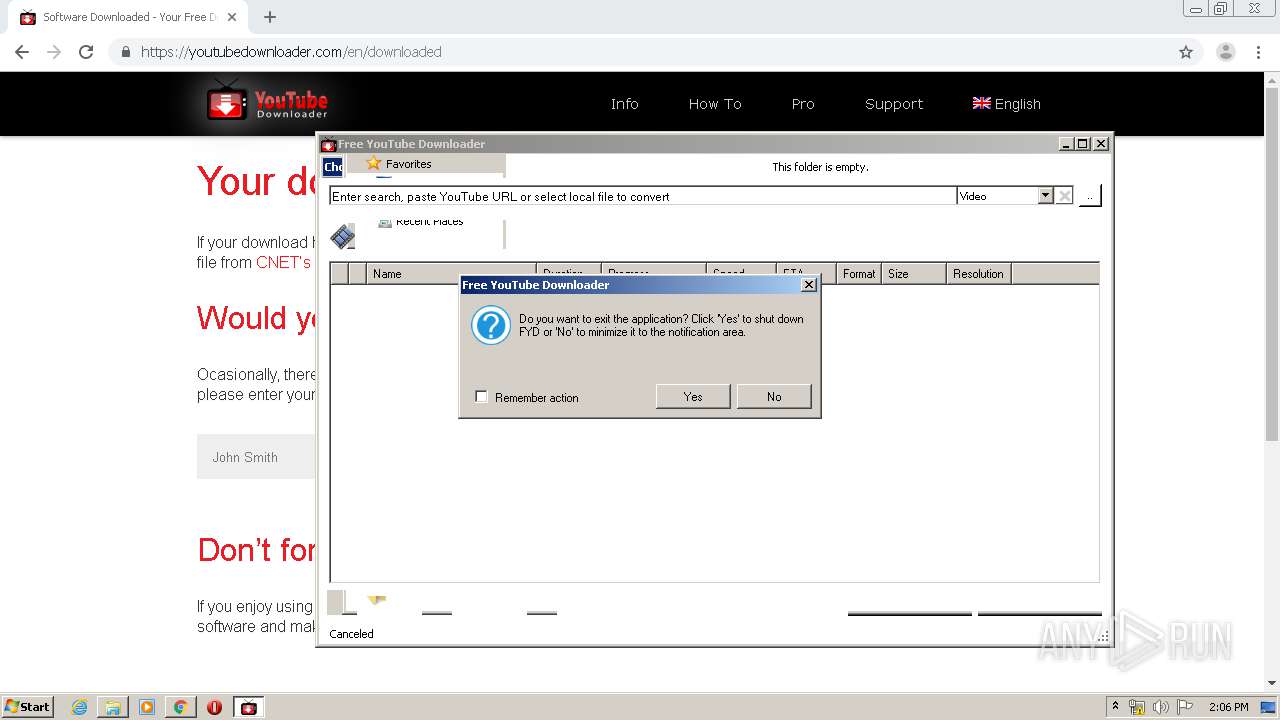Viewport: 1280px width, 720px height.
Task: Confirm exit with the Yes button
Action: tap(693, 397)
